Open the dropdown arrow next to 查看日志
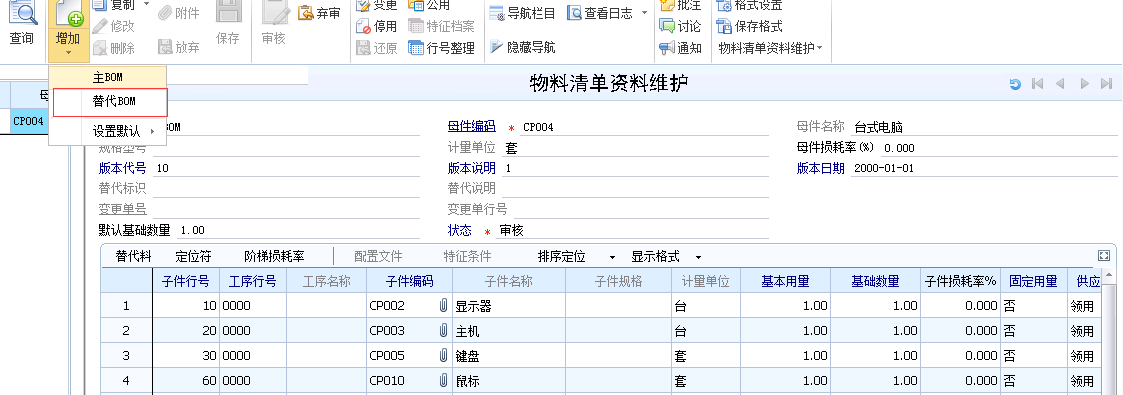This screenshot has width=1123, height=395. click(x=643, y=13)
